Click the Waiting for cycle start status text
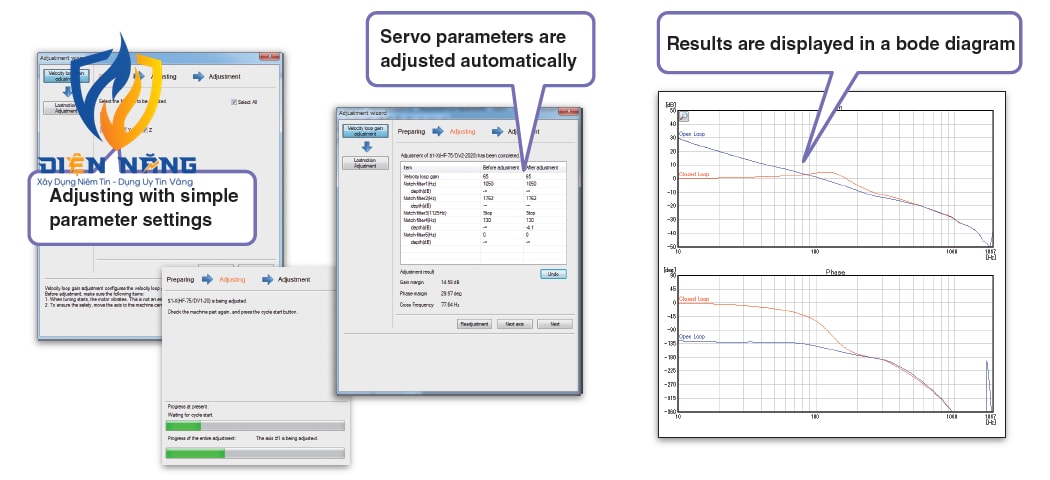Image resolution: width=1050 pixels, height=480 pixels. tap(192, 415)
